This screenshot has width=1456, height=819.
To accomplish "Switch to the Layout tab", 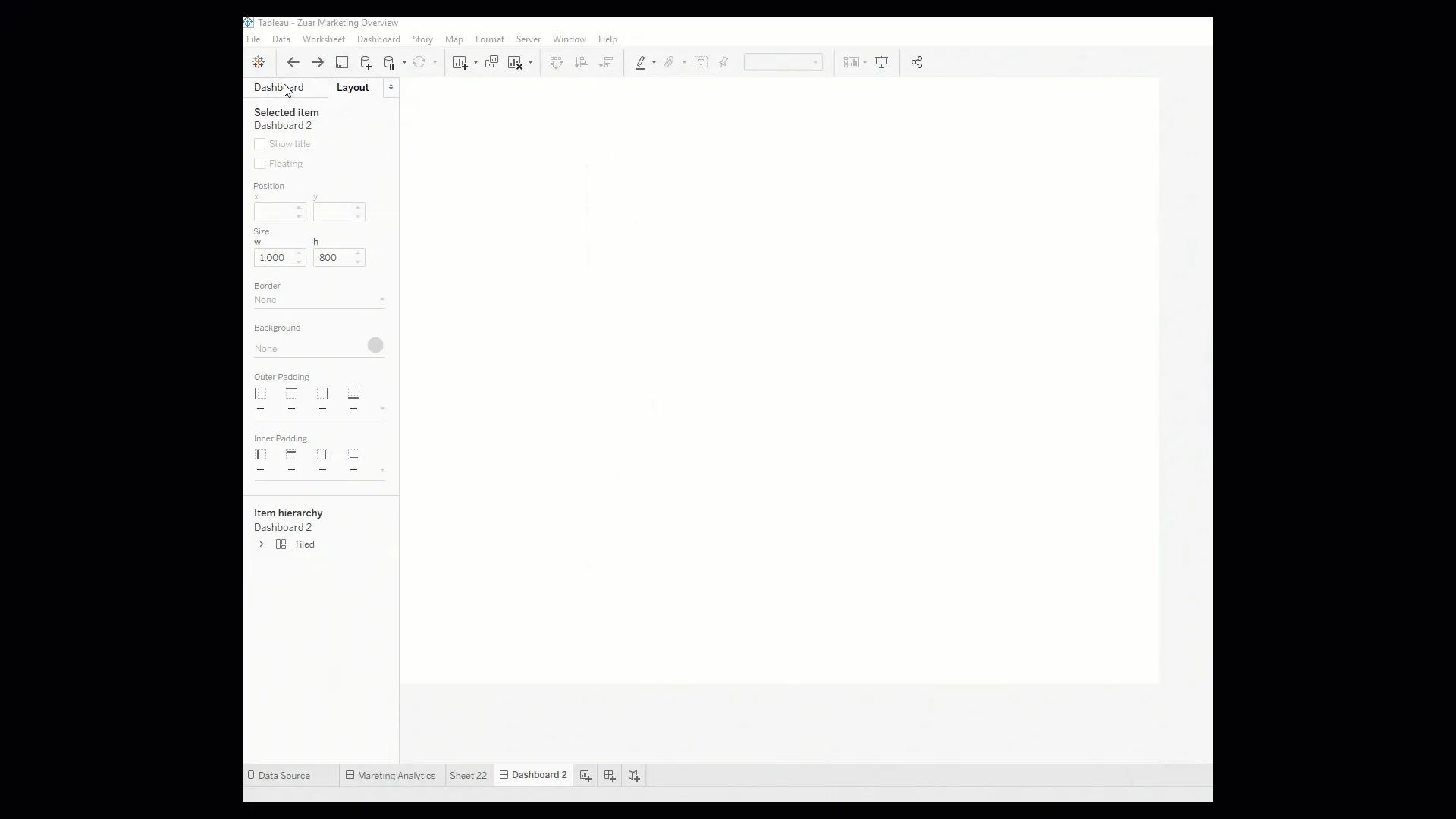I will (x=352, y=87).
